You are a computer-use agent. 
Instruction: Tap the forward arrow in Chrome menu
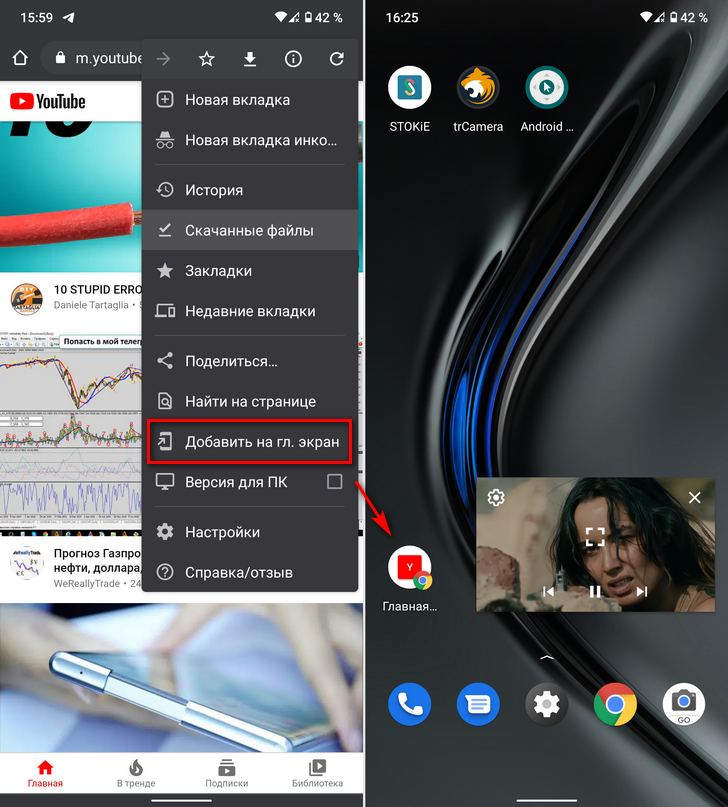pyautogui.click(x=164, y=59)
